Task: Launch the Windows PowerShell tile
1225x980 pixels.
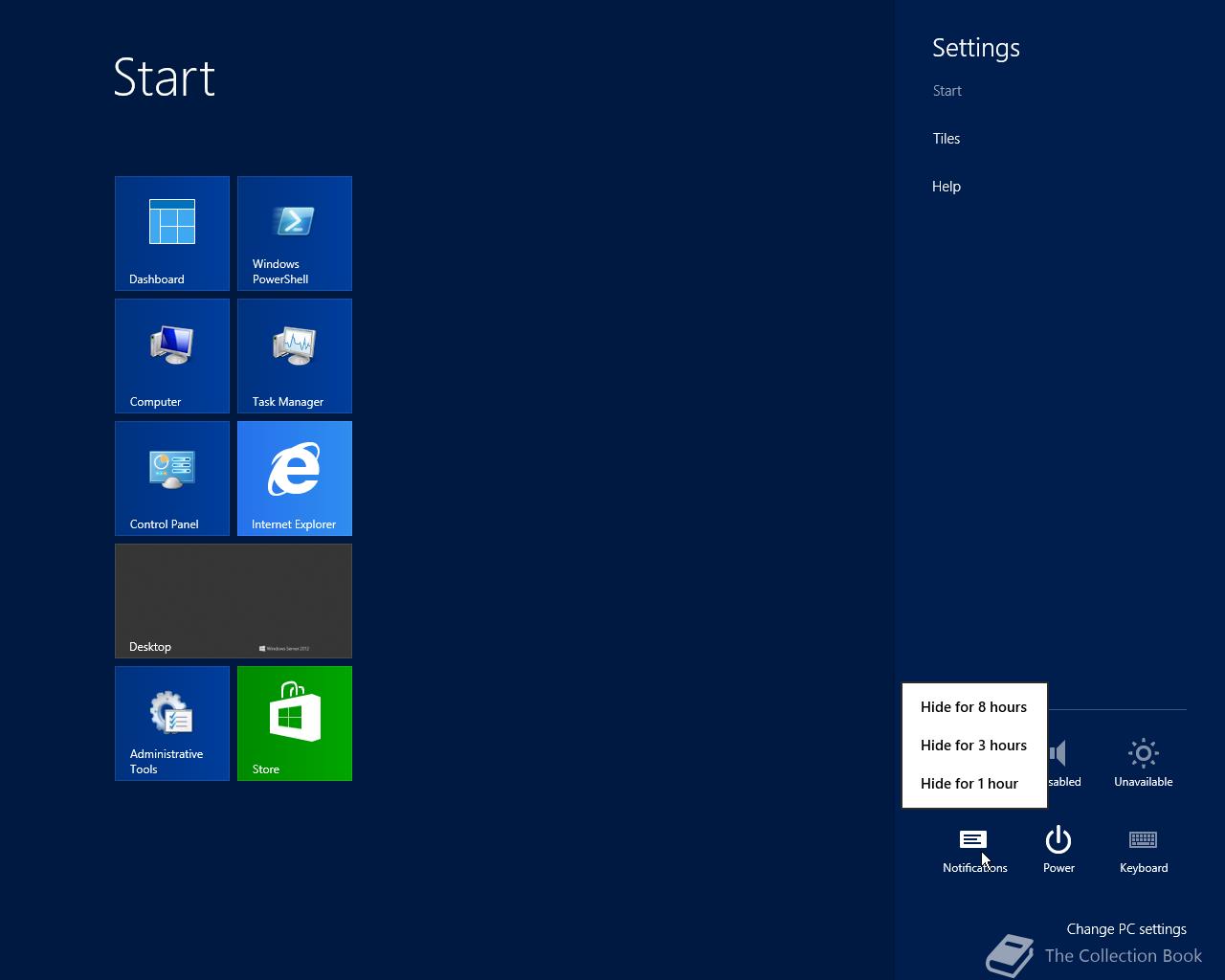Action: pos(295,234)
